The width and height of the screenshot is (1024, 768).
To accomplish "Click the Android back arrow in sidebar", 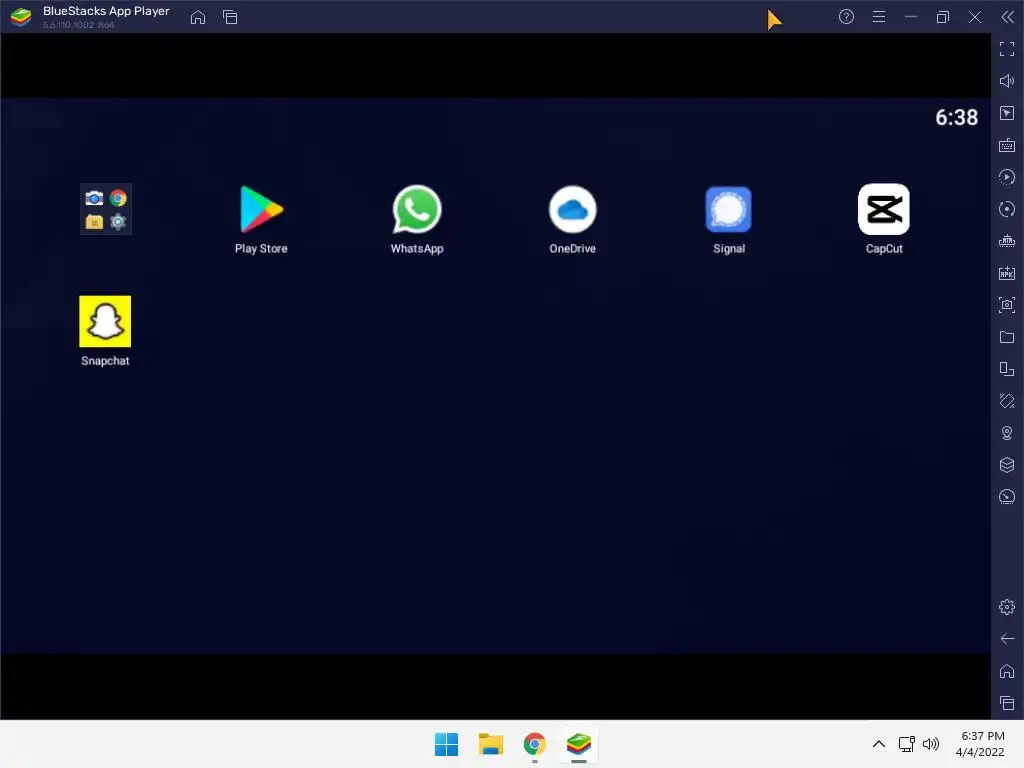I will click(1006, 639).
